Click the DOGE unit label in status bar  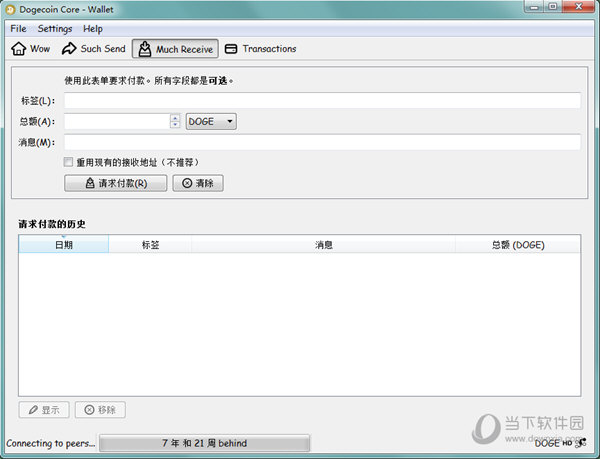point(547,443)
